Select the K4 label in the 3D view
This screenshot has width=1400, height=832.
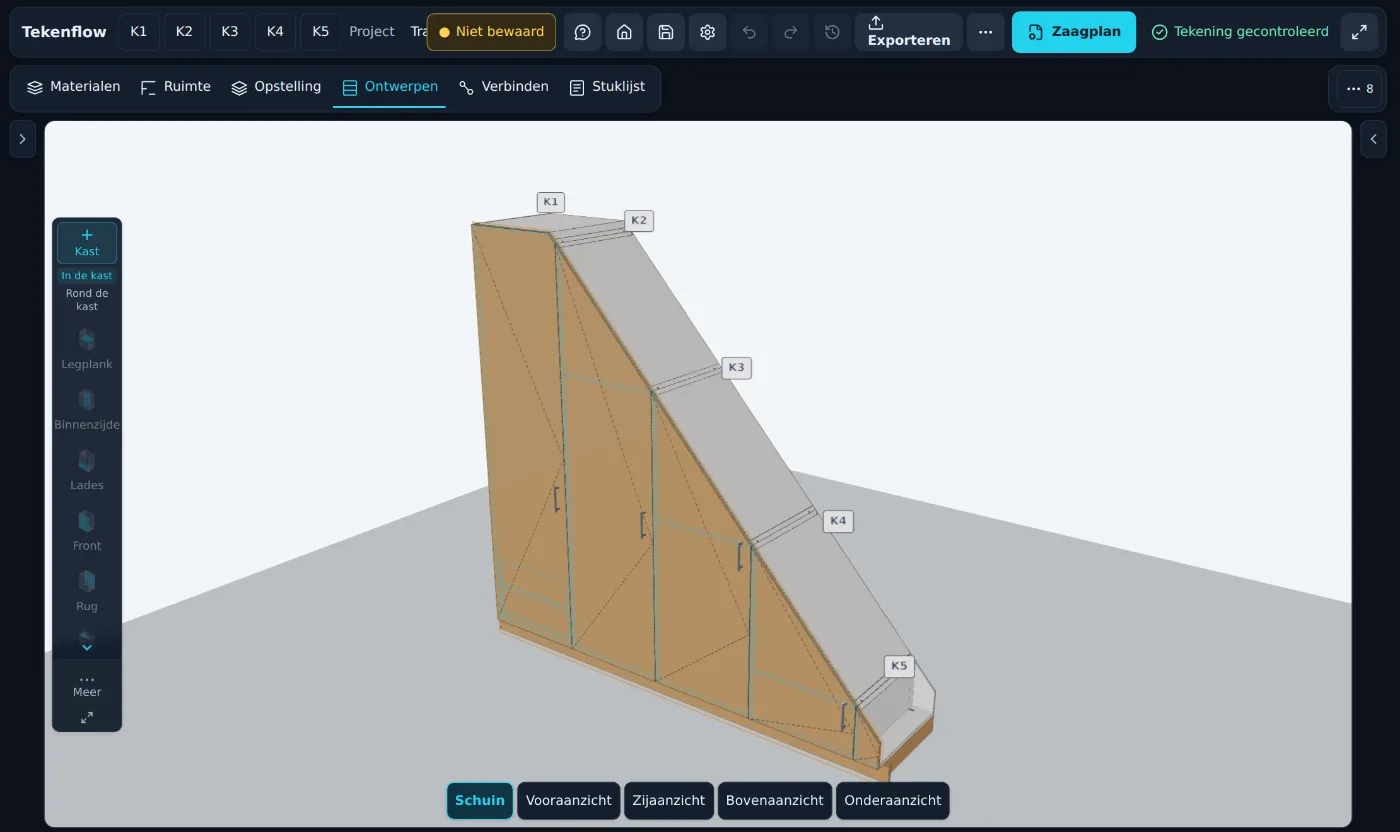pyautogui.click(x=838, y=521)
